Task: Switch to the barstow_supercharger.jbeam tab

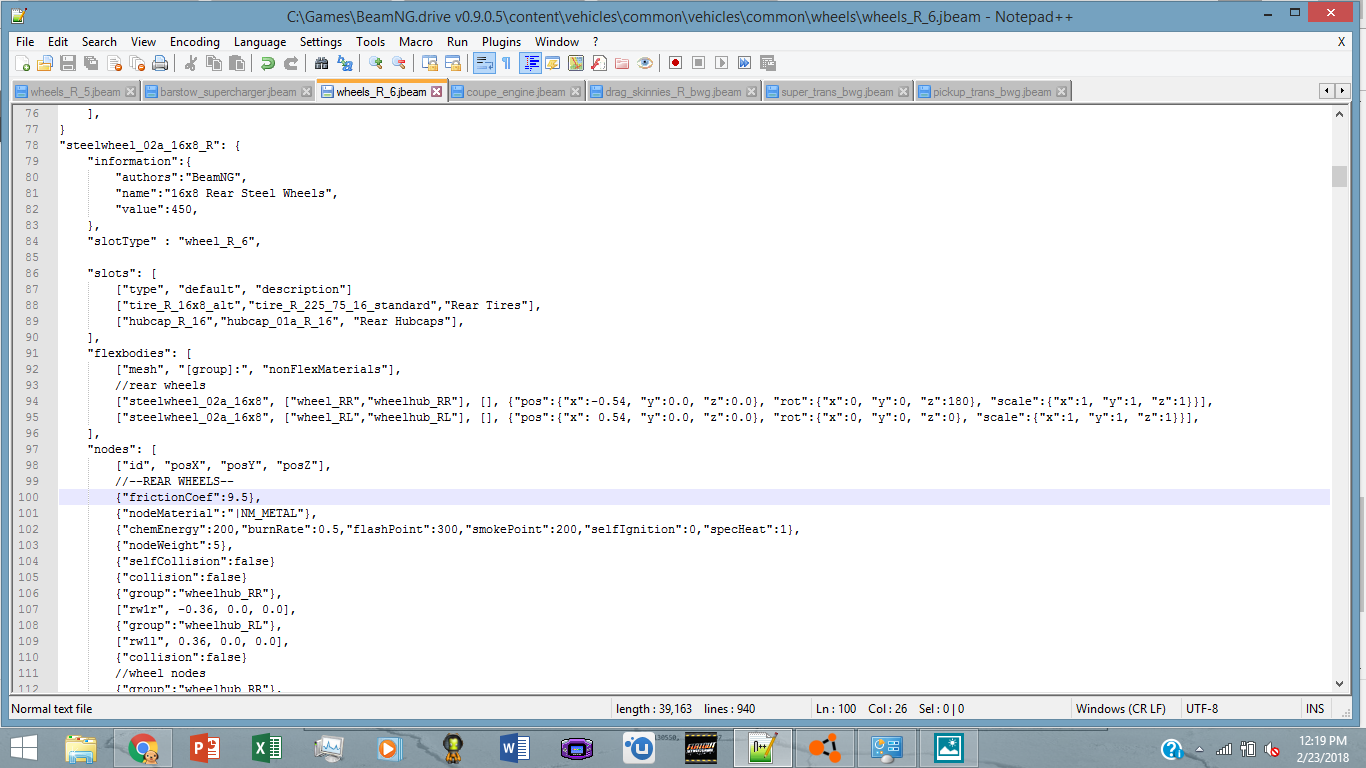Action: coord(229,92)
